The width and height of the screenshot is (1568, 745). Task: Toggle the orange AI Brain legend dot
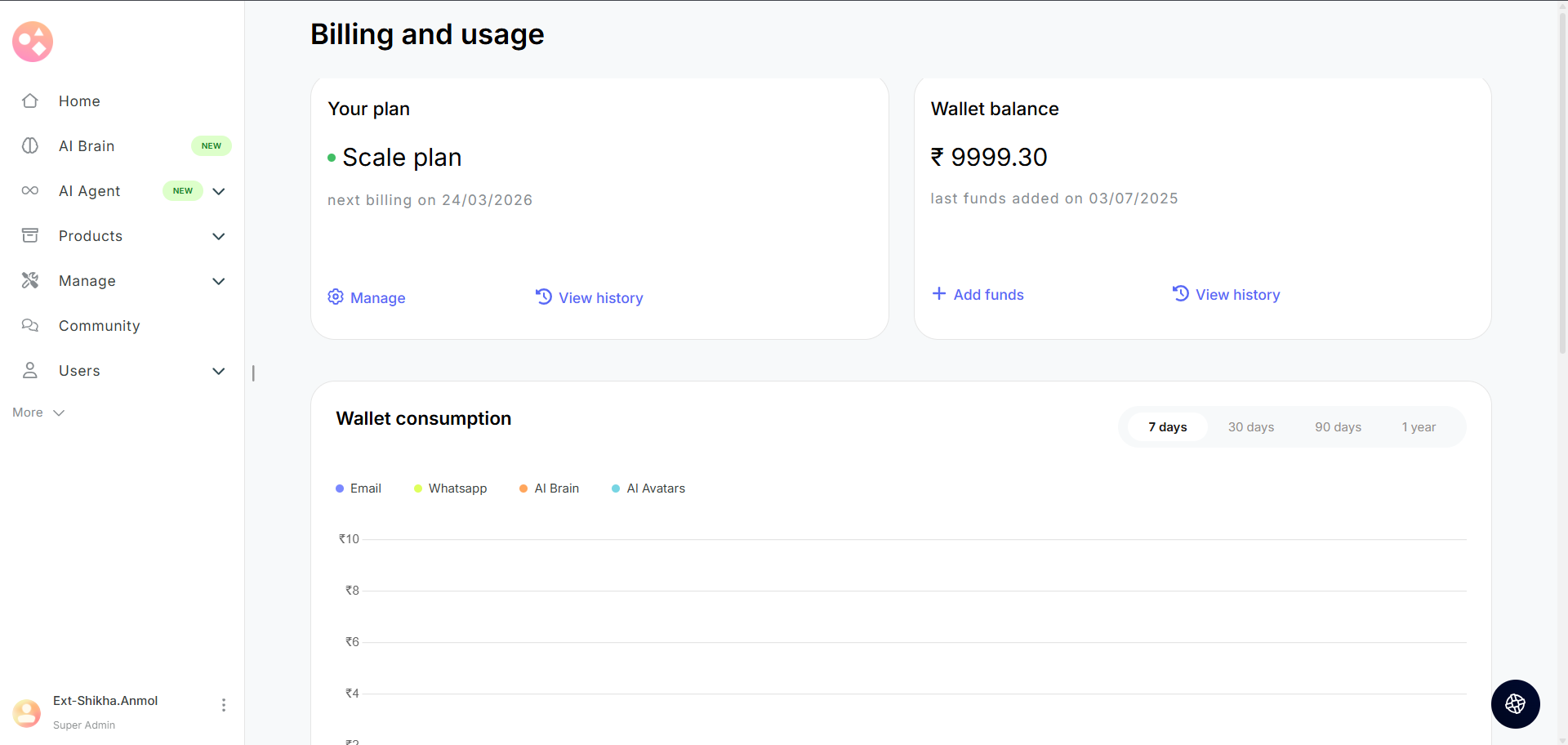523,488
